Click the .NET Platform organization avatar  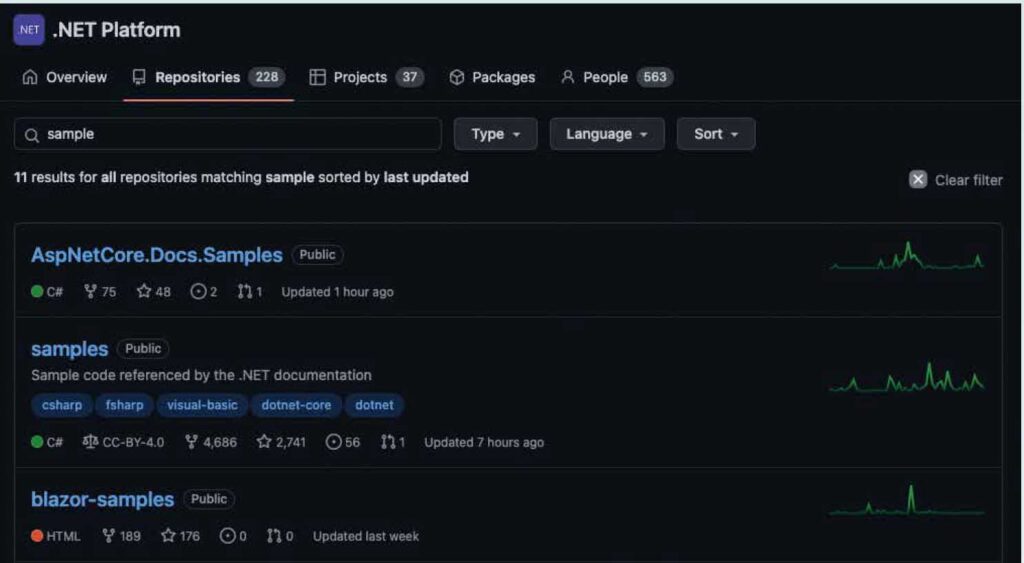[x=29, y=30]
